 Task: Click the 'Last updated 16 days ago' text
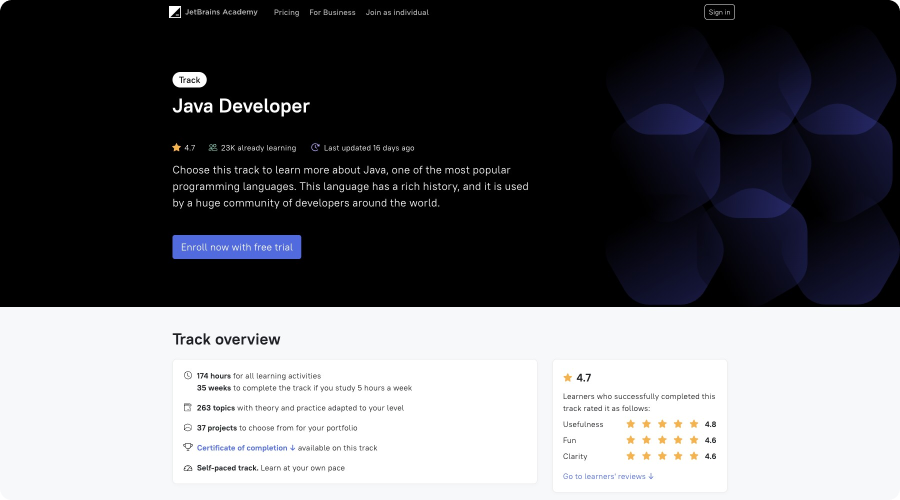click(x=369, y=148)
